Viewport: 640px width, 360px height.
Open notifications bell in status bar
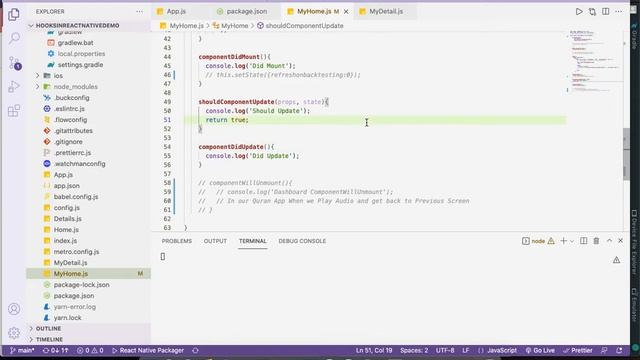pos(619,350)
